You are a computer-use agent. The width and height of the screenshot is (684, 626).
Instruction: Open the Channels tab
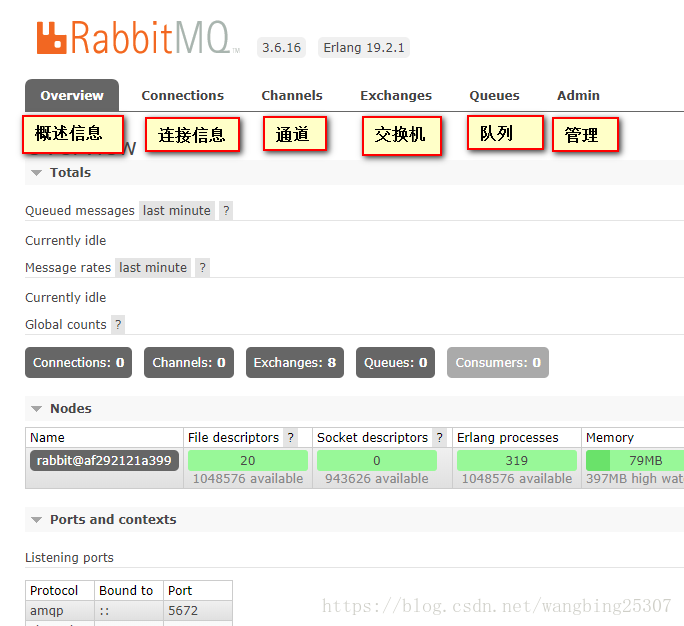coord(292,96)
